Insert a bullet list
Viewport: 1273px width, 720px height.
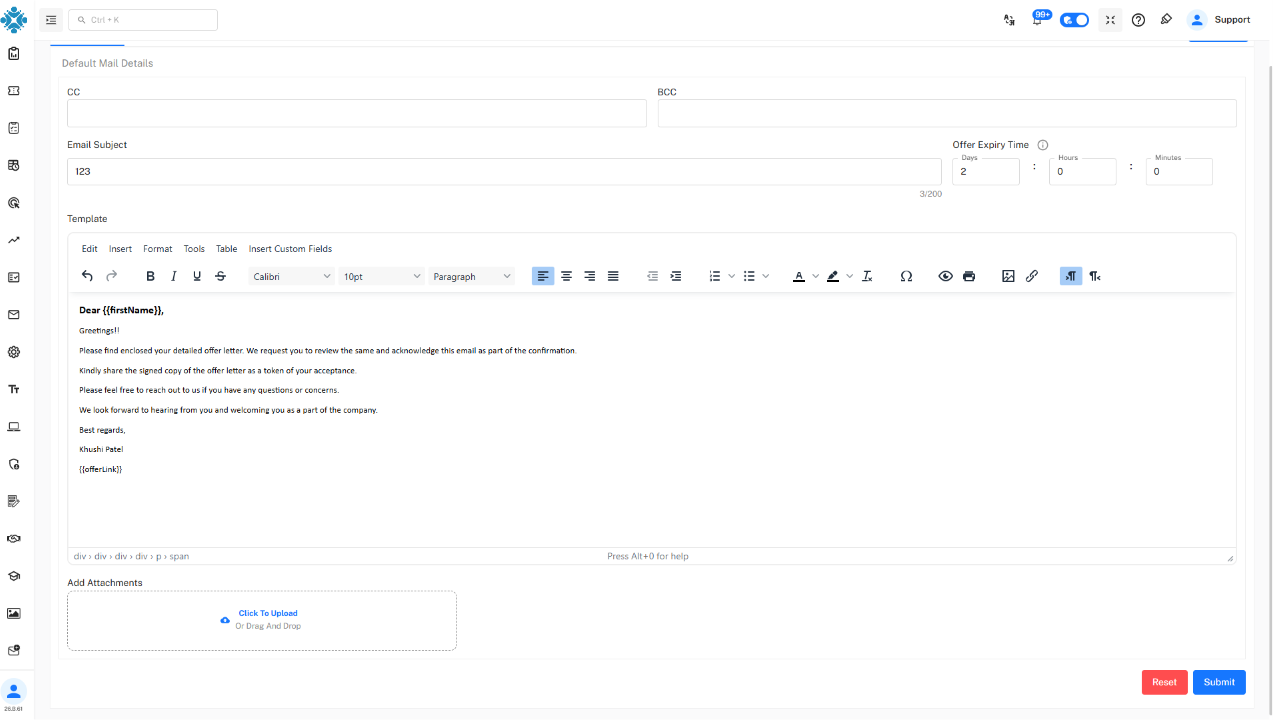pyautogui.click(x=749, y=276)
